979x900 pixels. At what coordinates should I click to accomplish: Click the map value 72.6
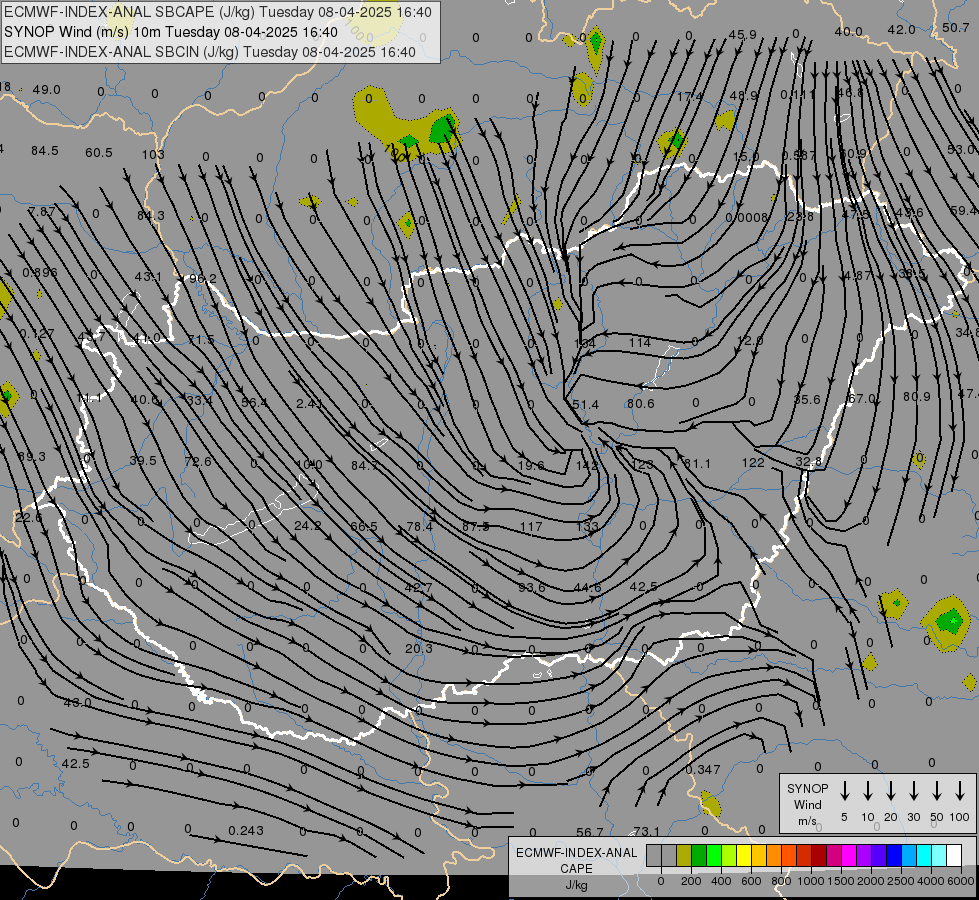pos(198,462)
